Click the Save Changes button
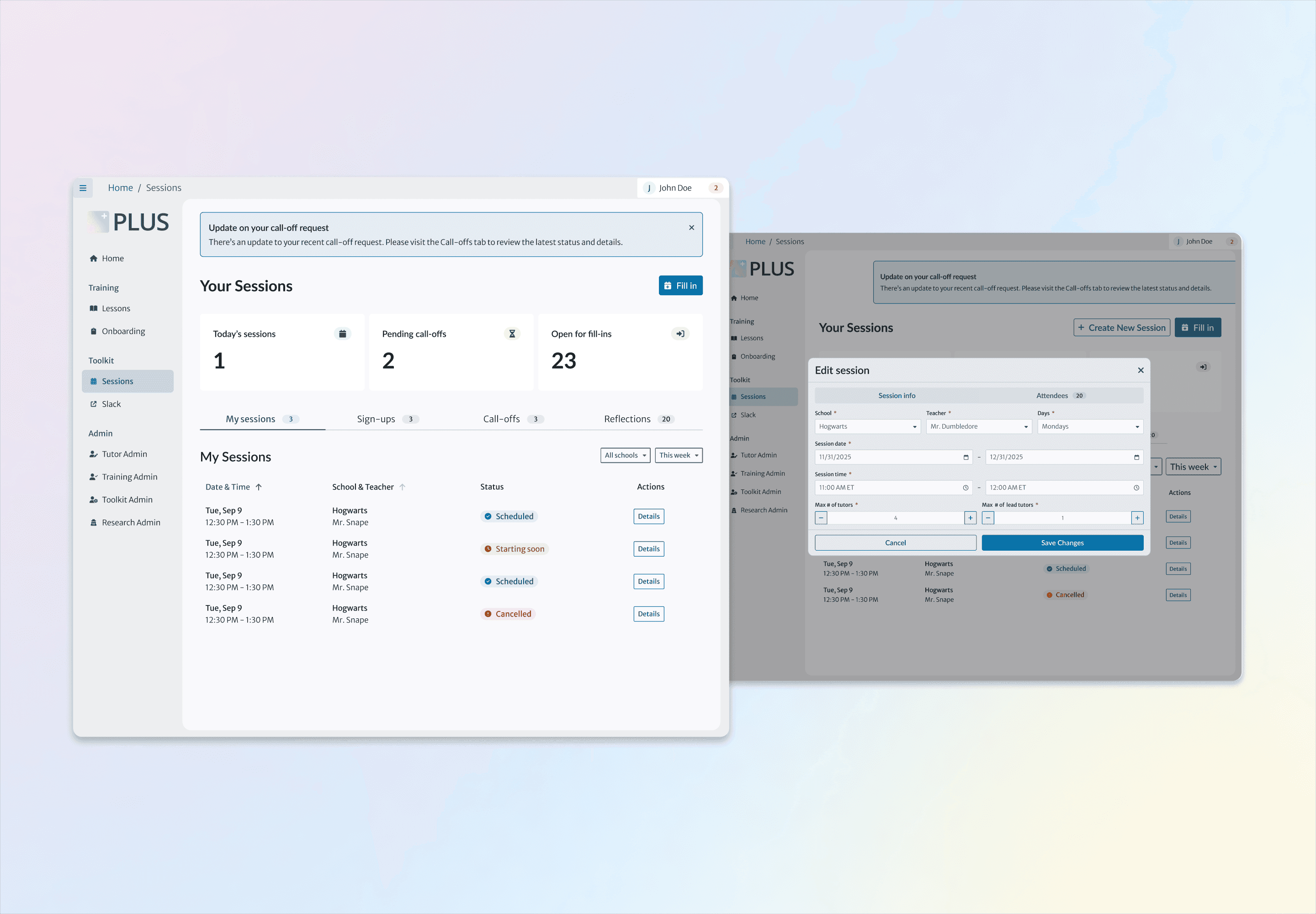The width and height of the screenshot is (1316, 914). [x=1062, y=543]
